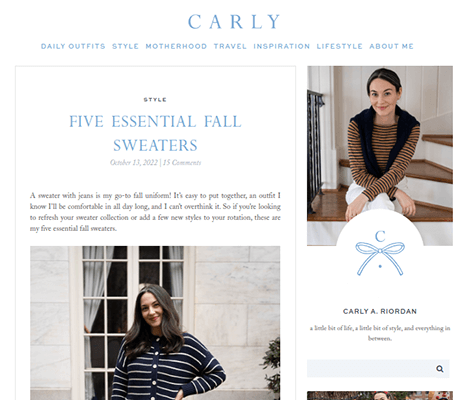This screenshot has width=468, height=400.
Task: Click the October 13, 2022 date link
Action: coord(134,162)
